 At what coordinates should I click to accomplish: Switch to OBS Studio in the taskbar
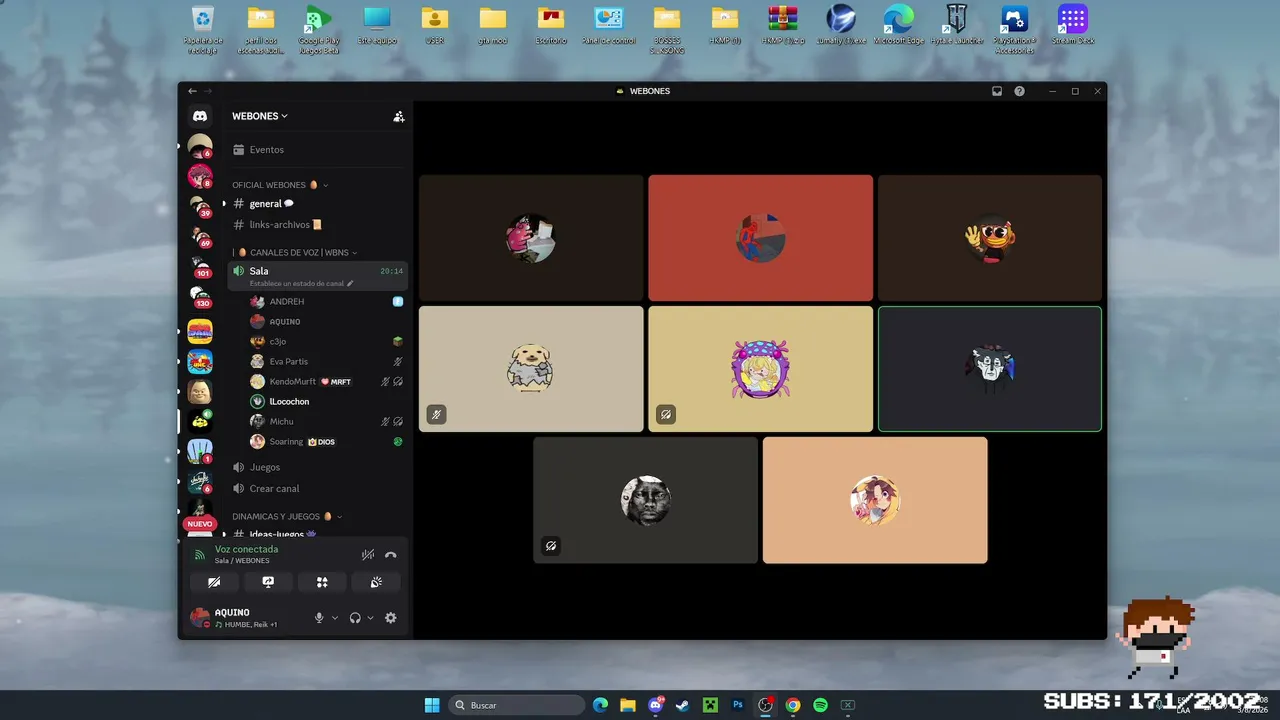coord(765,705)
